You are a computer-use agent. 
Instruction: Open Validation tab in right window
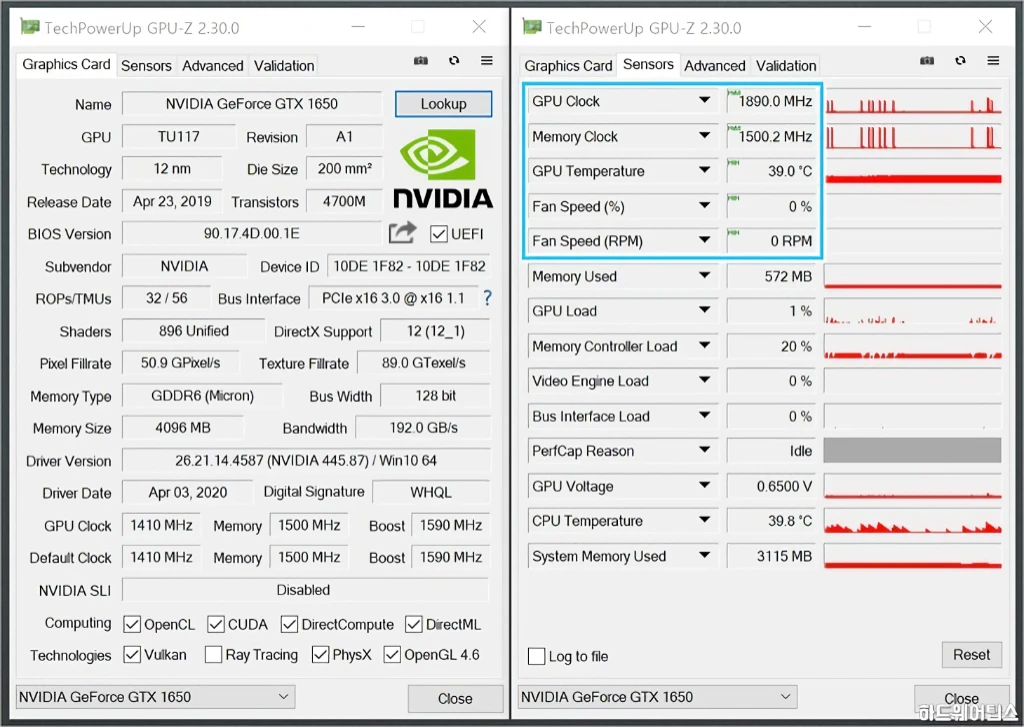[x=786, y=66]
